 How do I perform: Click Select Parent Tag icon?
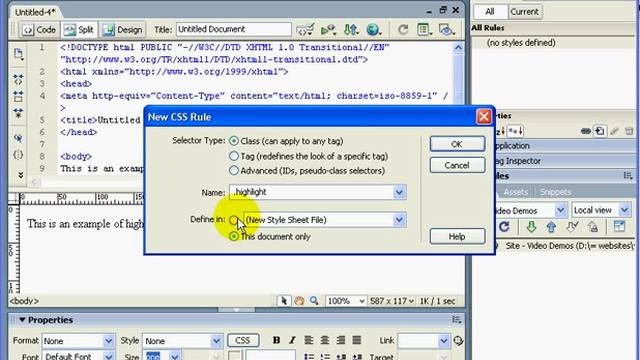pos(18,138)
